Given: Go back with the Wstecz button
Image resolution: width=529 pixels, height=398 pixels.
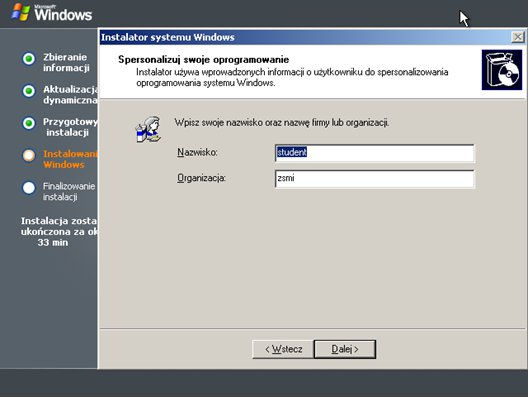Looking at the screenshot, I should pyautogui.click(x=283, y=349).
